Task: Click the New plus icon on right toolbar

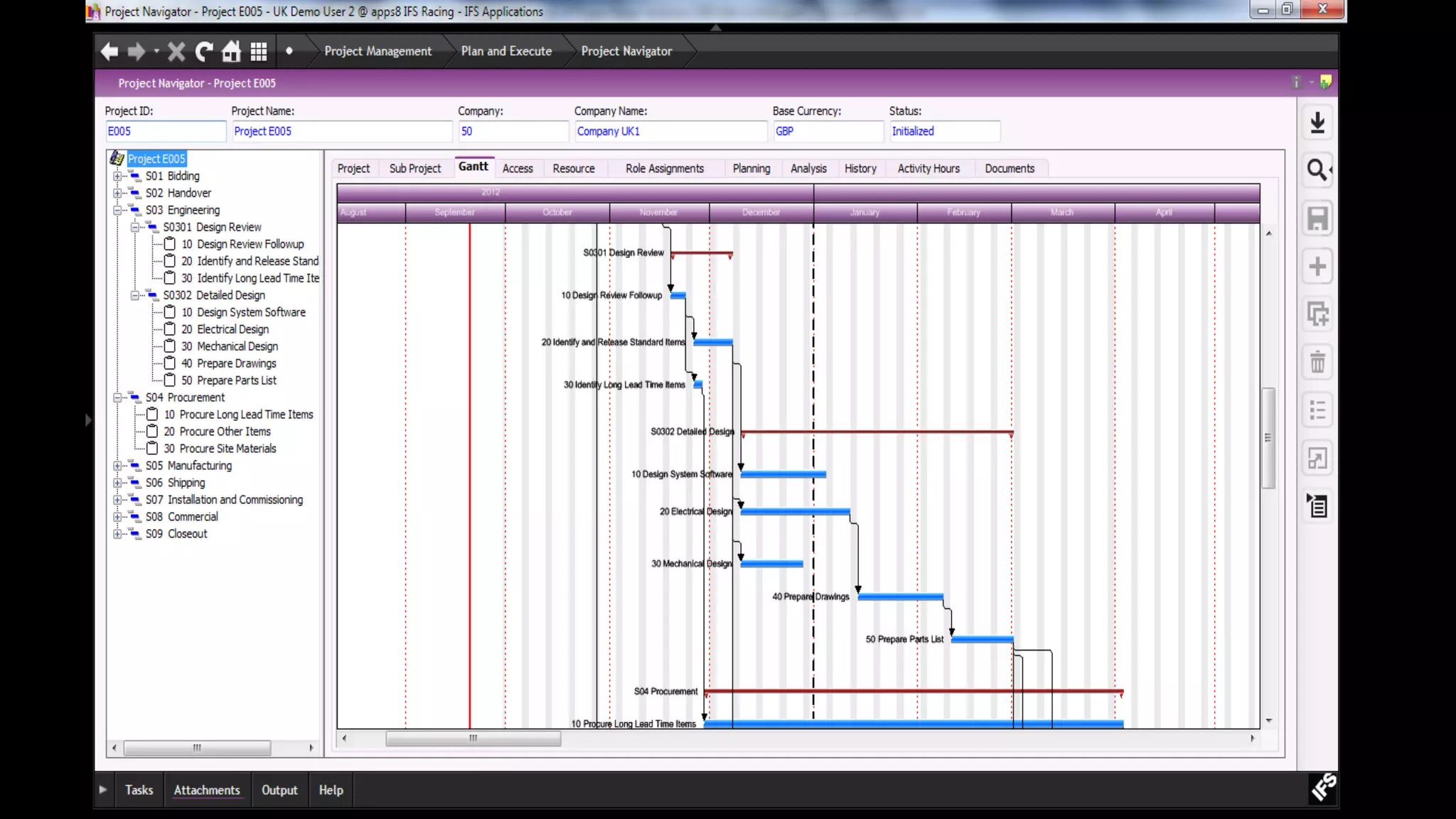Action: point(1317,267)
